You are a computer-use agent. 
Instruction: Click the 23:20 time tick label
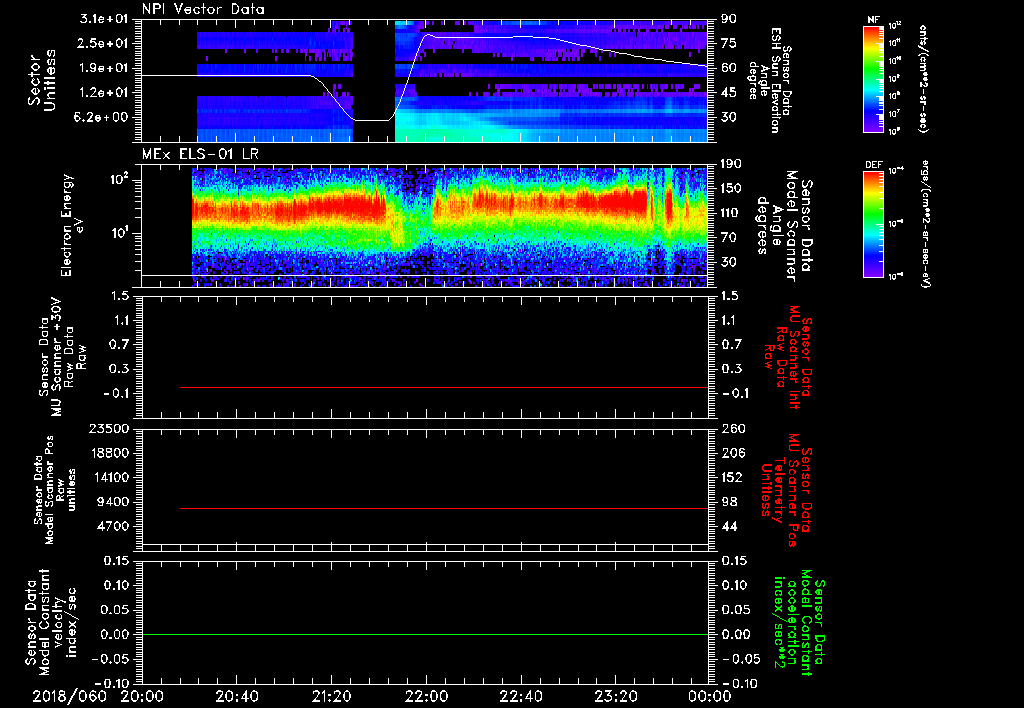[x=615, y=696]
